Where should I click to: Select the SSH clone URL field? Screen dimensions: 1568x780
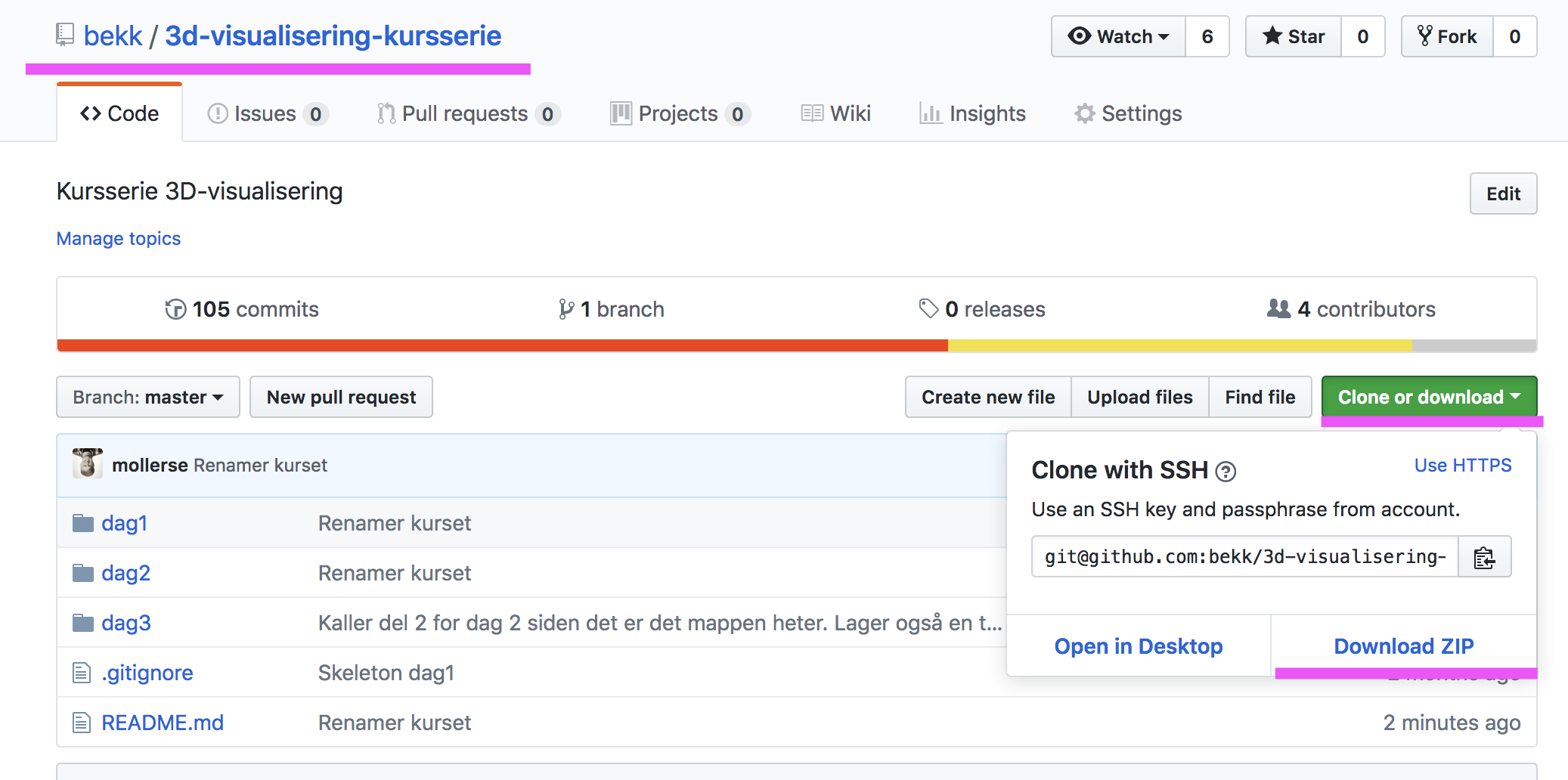1245,556
